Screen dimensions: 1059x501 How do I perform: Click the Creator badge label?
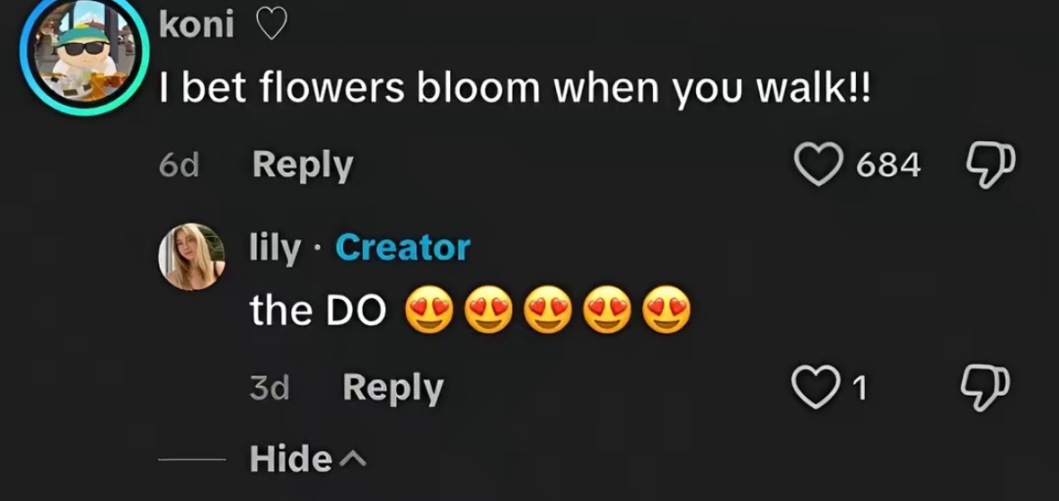point(403,248)
